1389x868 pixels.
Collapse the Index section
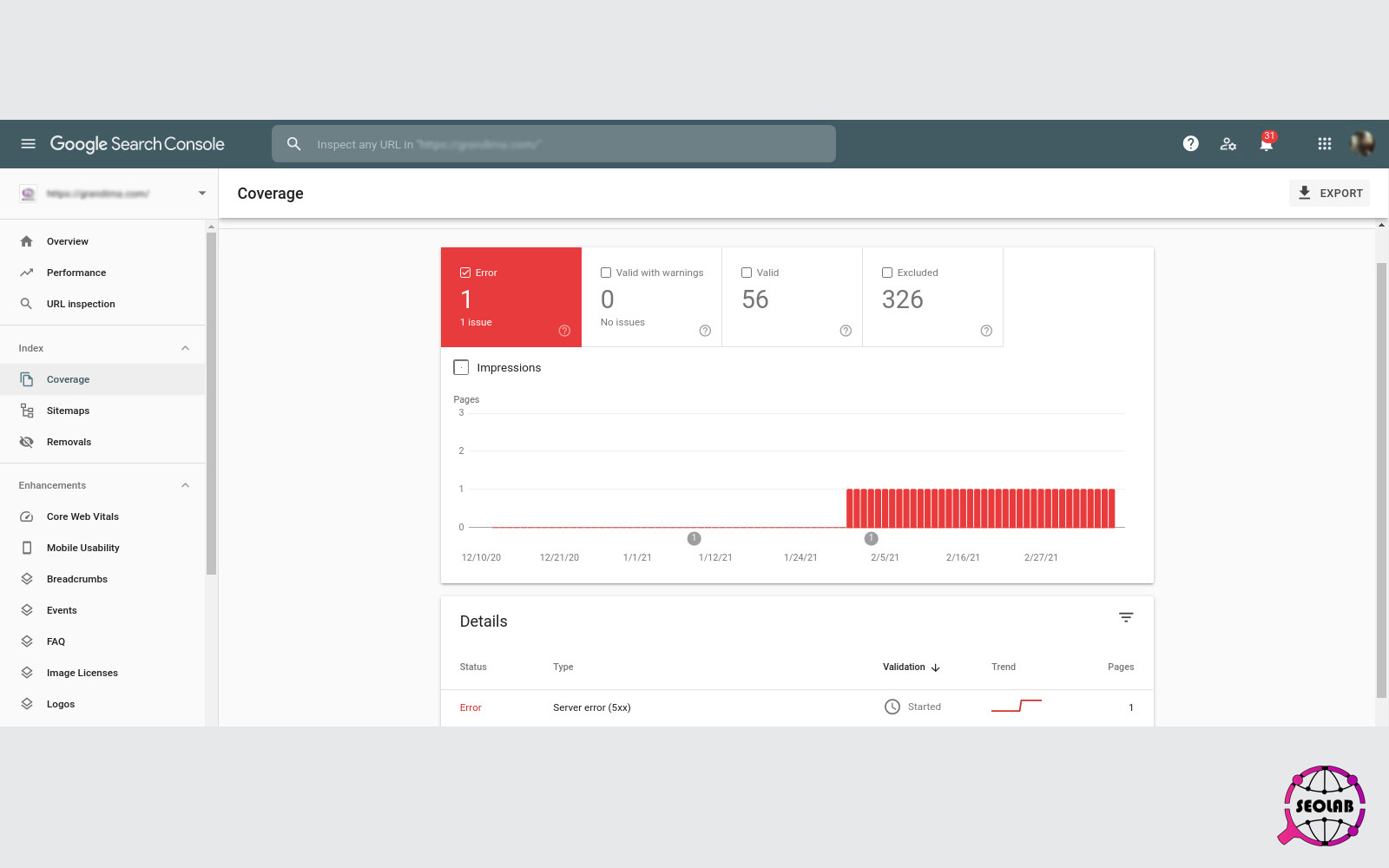click(x=185, y=348)
